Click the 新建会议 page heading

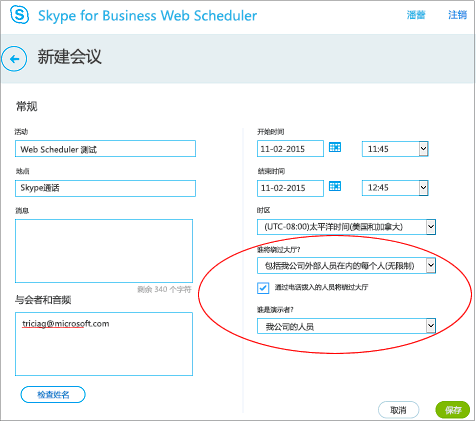tap(69, 57)
